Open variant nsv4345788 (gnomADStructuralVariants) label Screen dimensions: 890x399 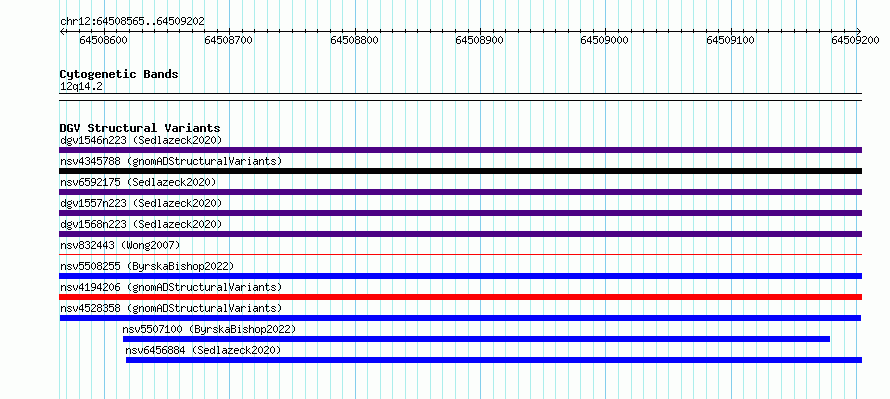coord(171,161)
